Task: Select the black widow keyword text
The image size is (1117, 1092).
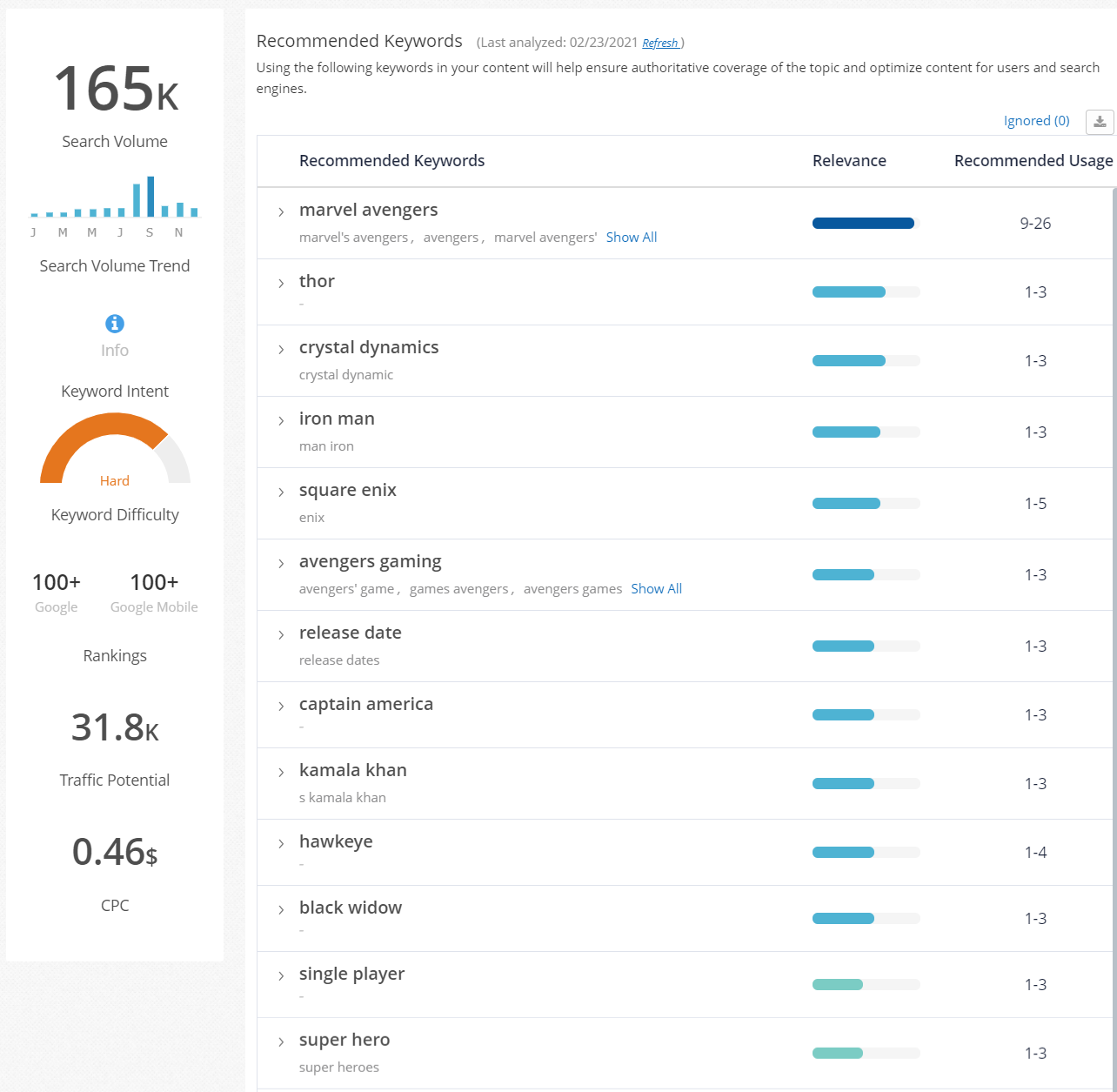Action: 351,908
